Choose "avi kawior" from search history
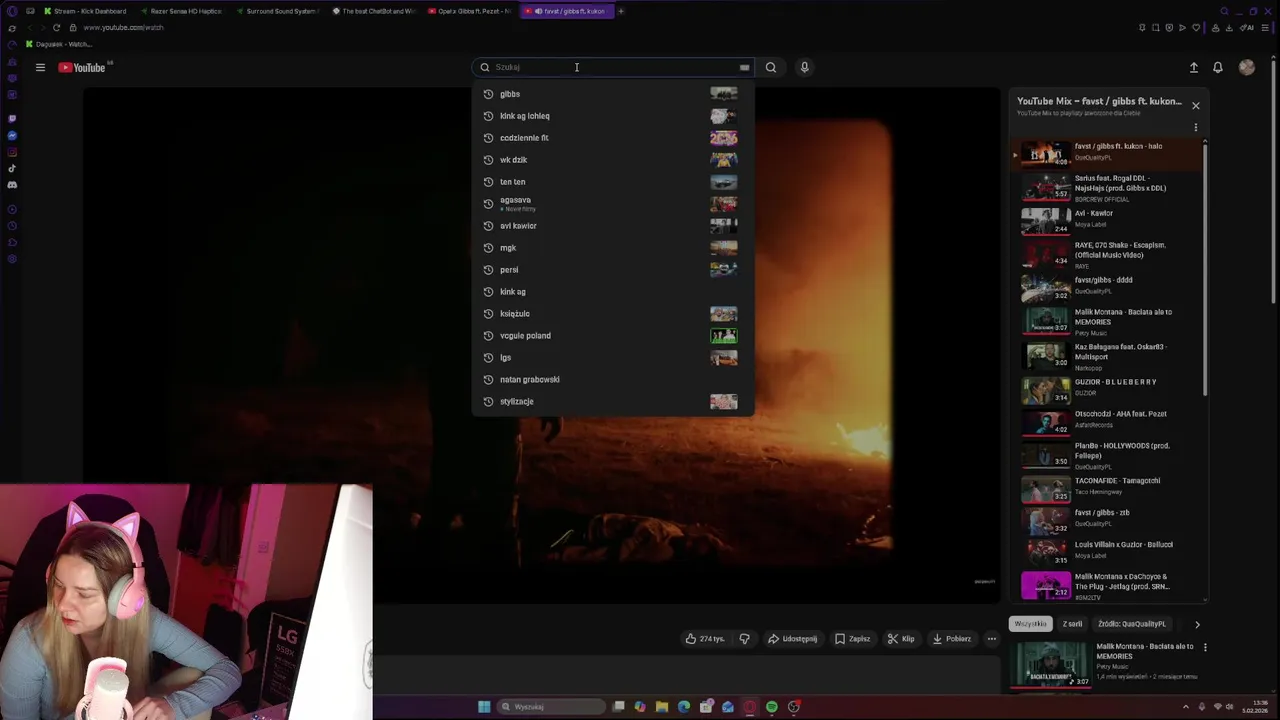 [x=613, y=226]
